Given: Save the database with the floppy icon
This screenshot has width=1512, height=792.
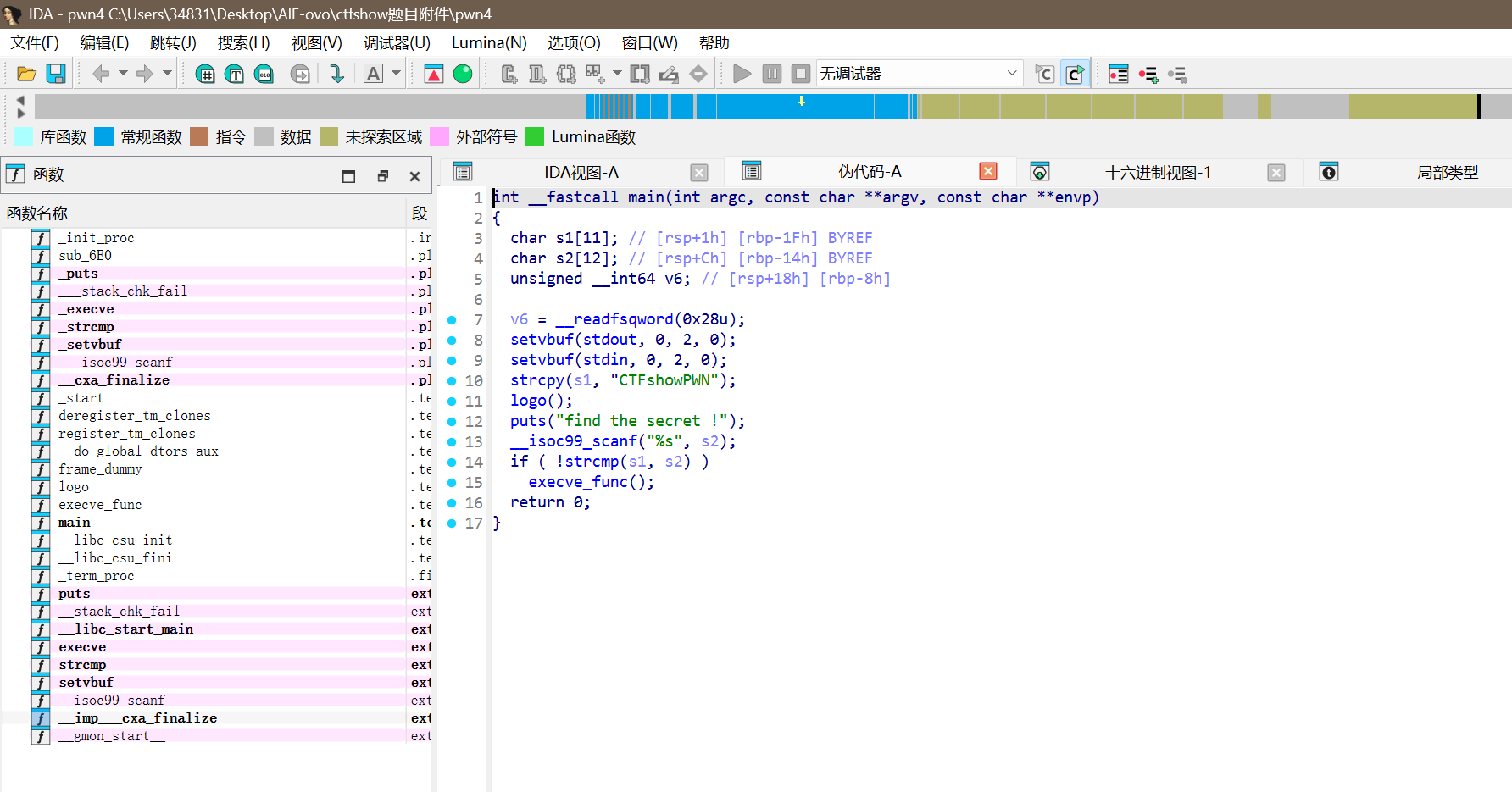Looking at the screenshot, I should (56, 75).
